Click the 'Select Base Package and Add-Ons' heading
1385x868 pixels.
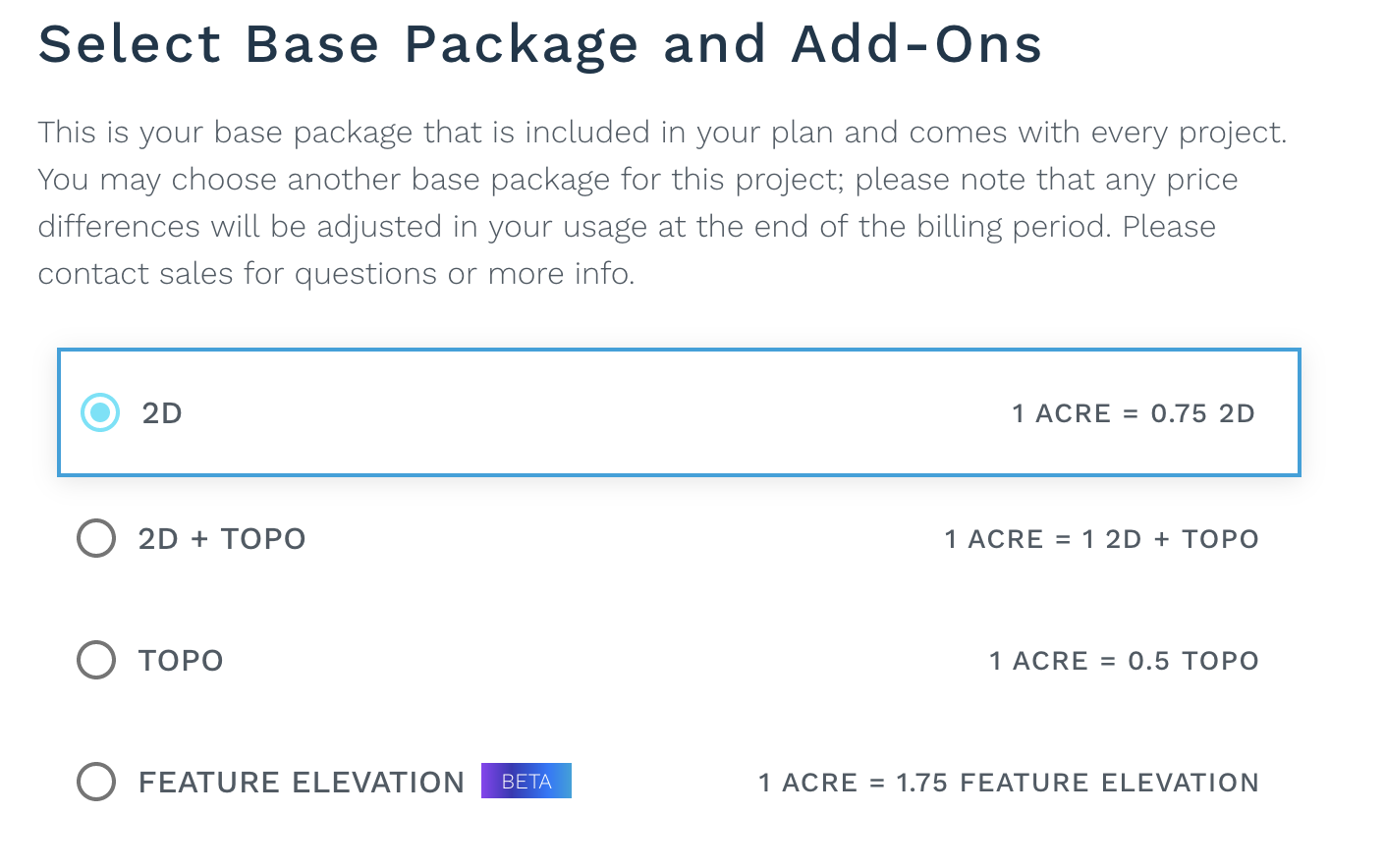[x=540, y=45]
